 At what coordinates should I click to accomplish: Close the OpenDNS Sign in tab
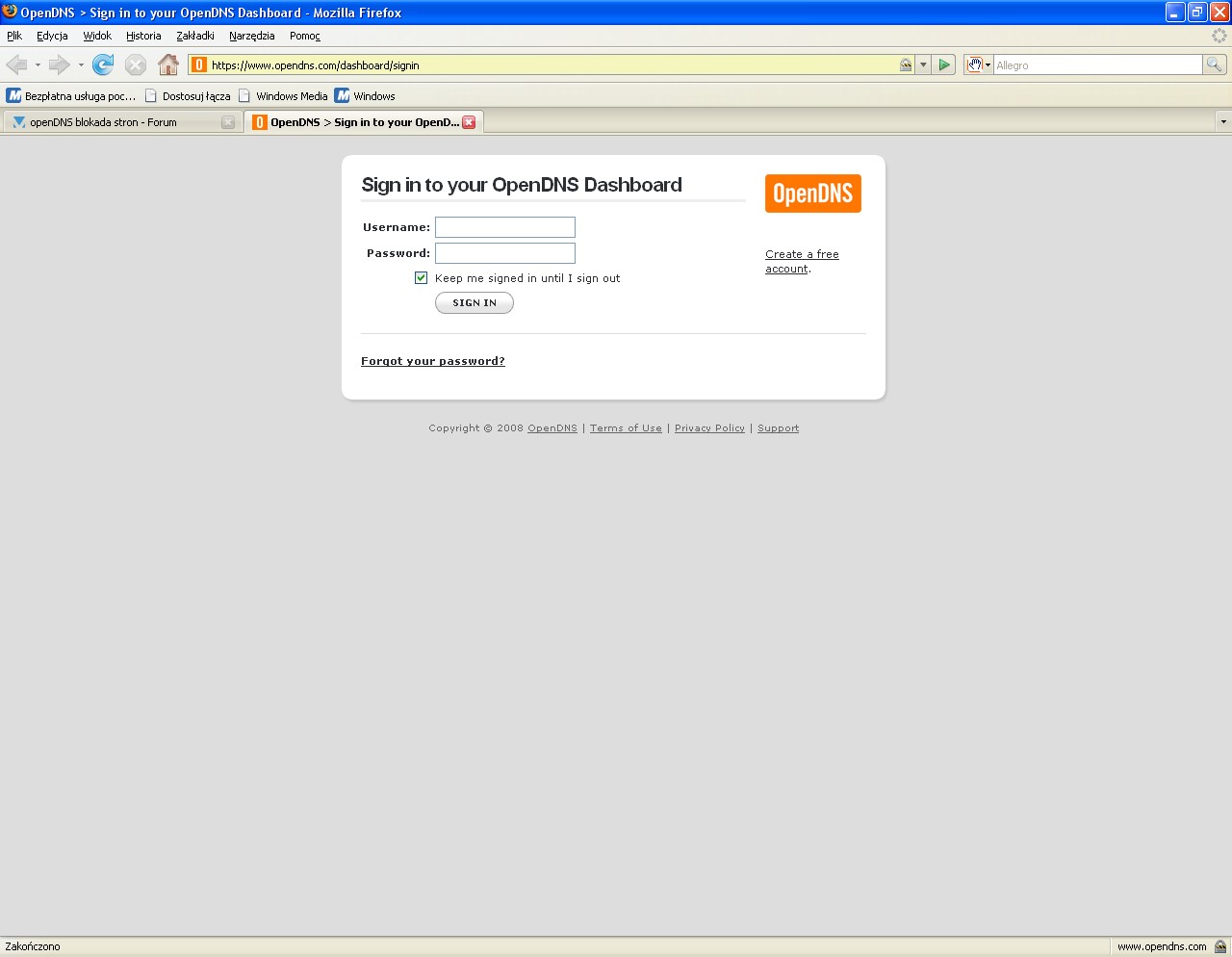point(469,122)
